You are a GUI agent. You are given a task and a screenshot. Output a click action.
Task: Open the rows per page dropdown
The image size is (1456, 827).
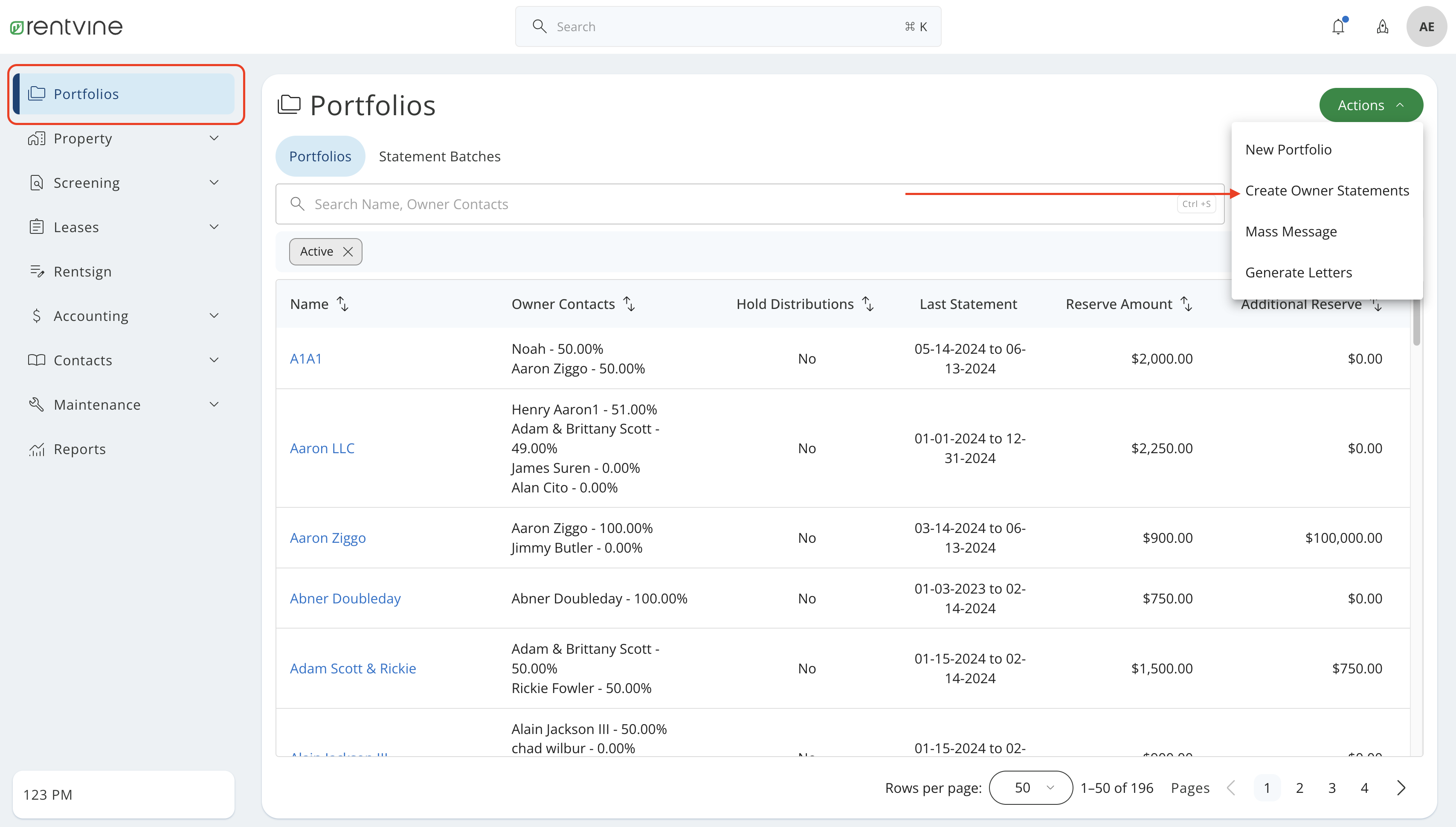(1030, 787)
